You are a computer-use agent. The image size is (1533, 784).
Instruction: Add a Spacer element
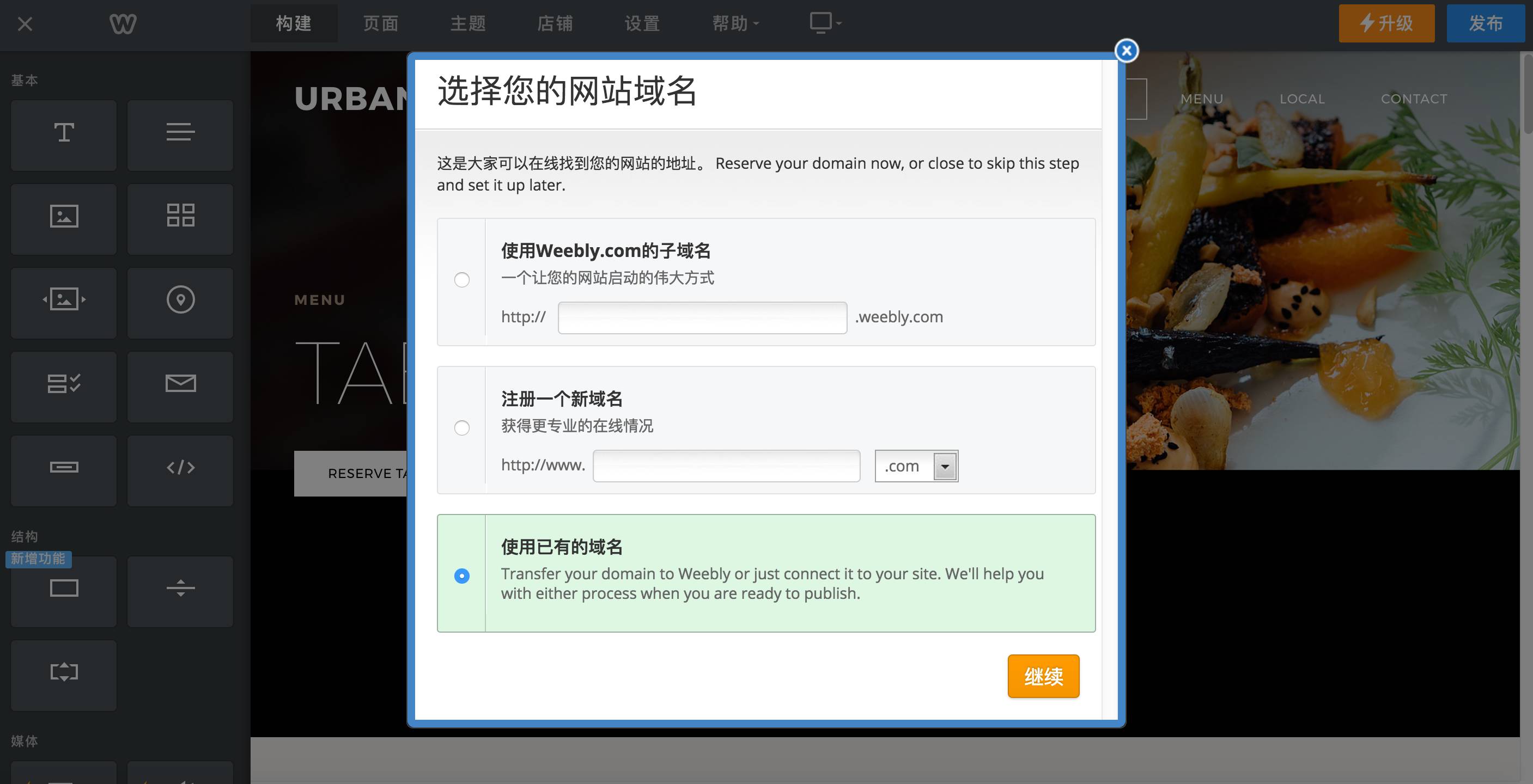pos(64,675)
